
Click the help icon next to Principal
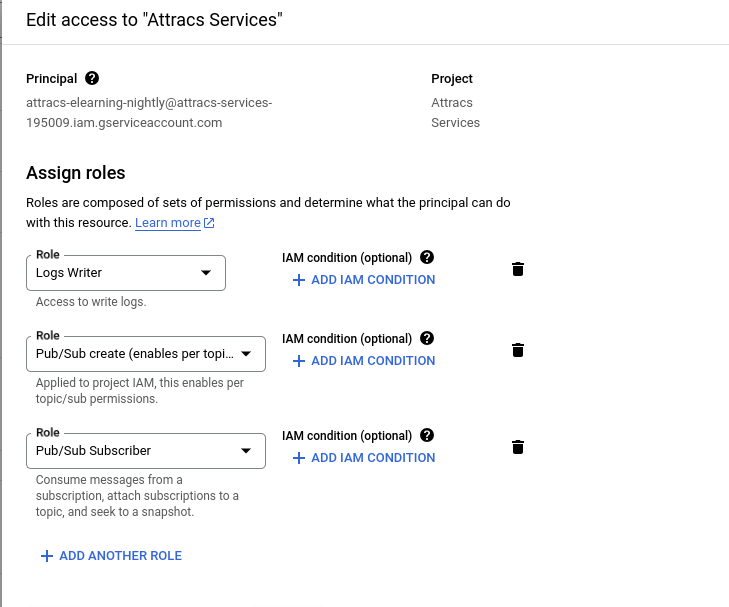pyautogui.click(x=92, y=78)
